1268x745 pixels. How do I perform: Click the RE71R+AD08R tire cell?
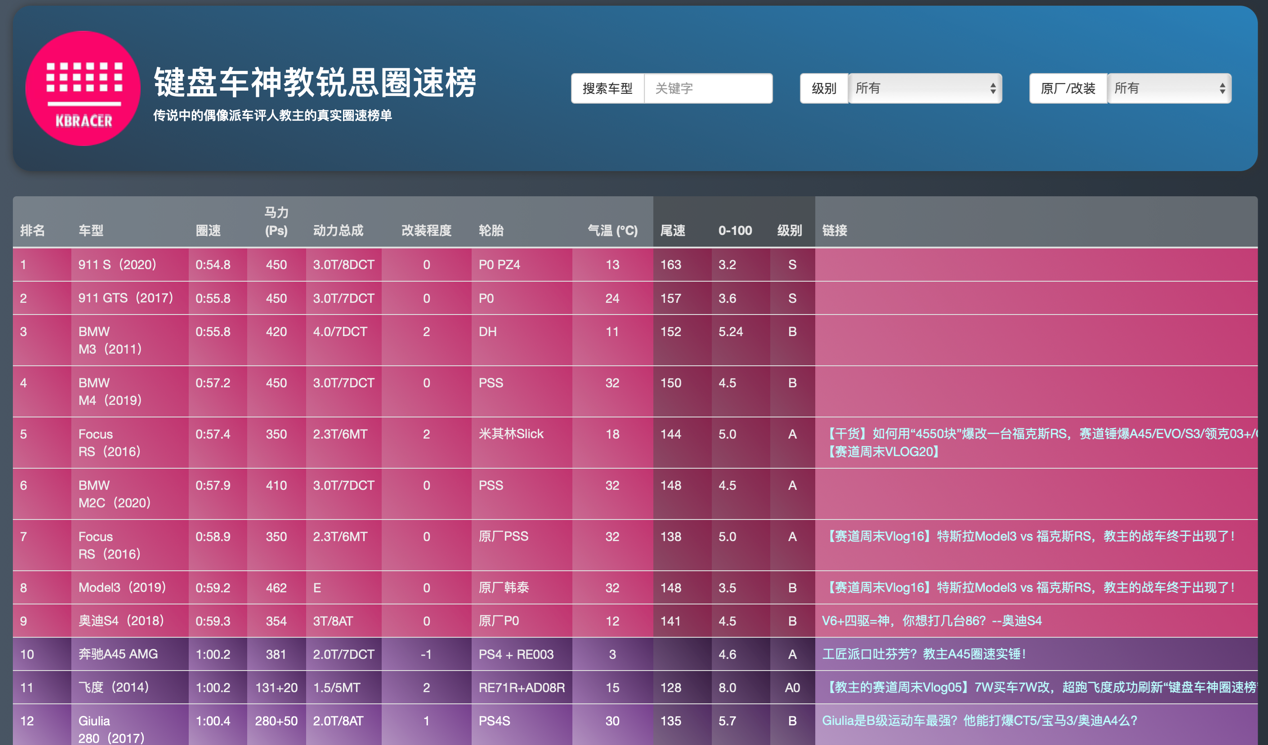point(522,688)
